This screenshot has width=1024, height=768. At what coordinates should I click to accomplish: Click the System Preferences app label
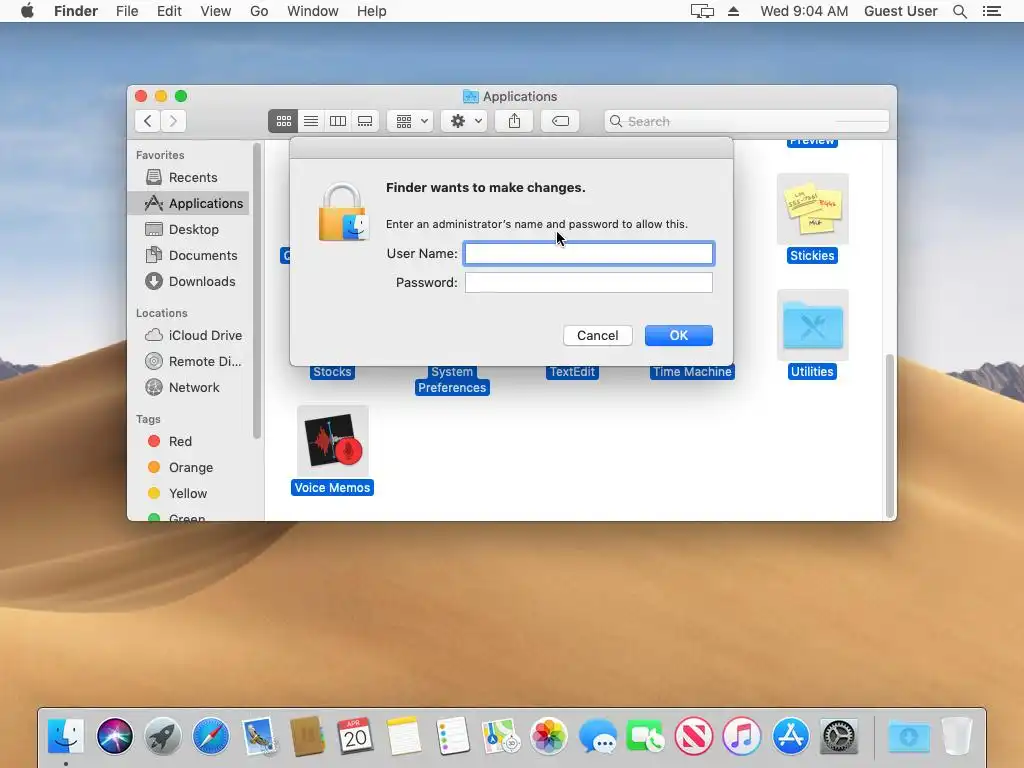click(x=452, y=380)
